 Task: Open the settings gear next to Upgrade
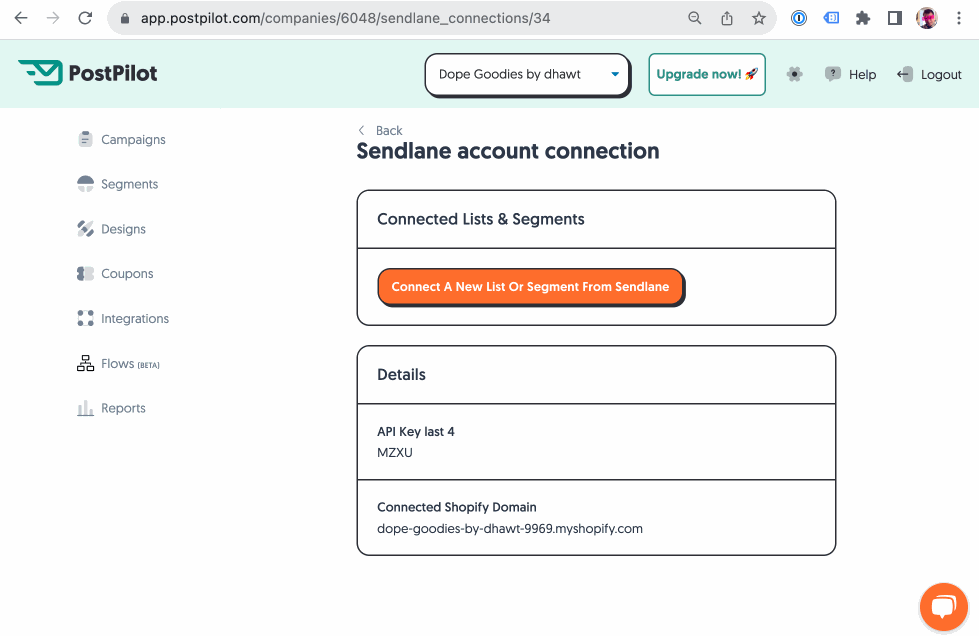coord(794,73)
